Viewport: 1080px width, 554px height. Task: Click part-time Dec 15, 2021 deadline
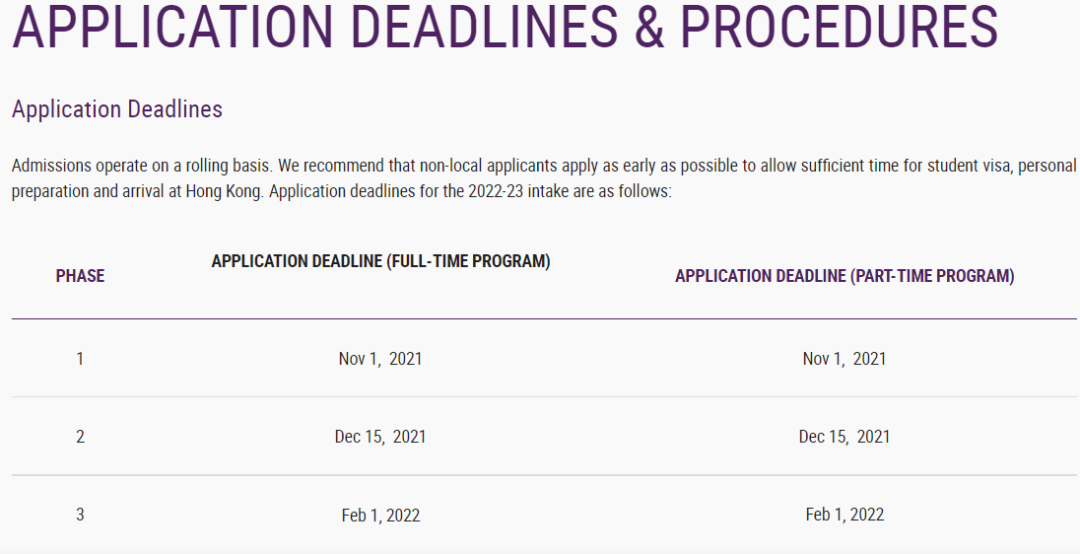pos(844,436)
